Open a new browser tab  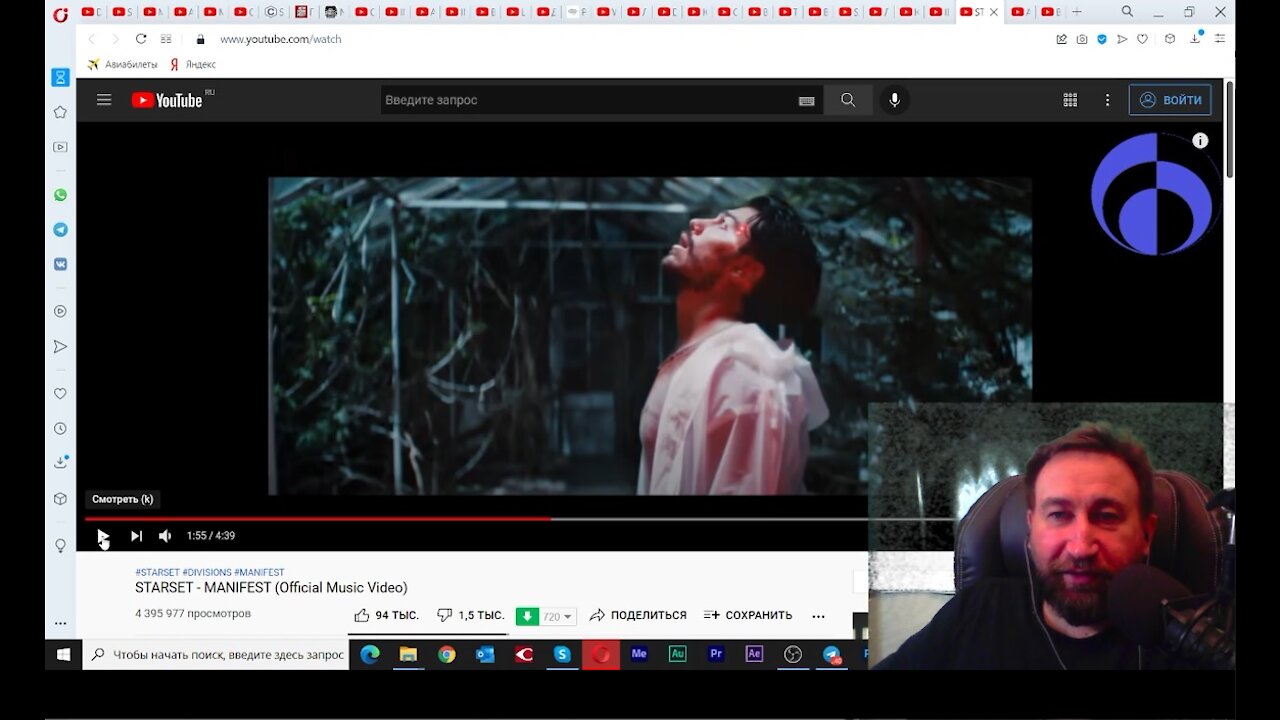click(1077, 12)
